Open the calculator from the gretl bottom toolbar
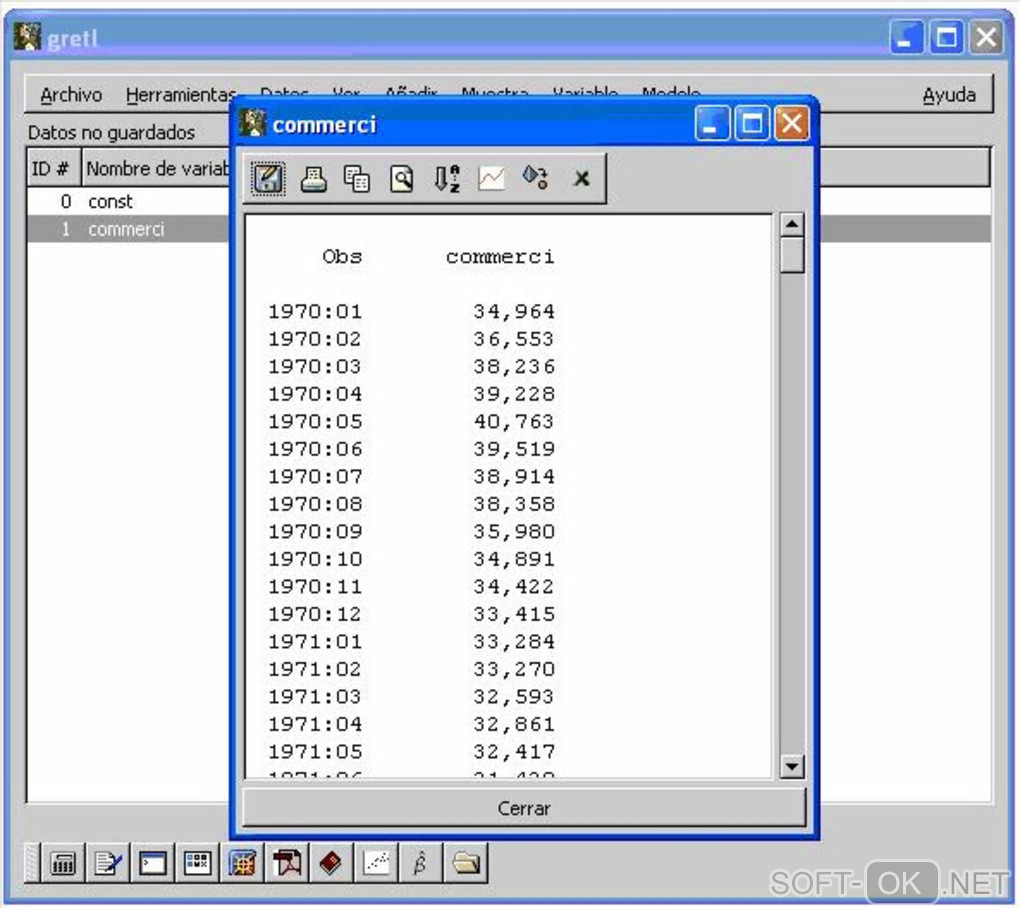 point(62,864)
